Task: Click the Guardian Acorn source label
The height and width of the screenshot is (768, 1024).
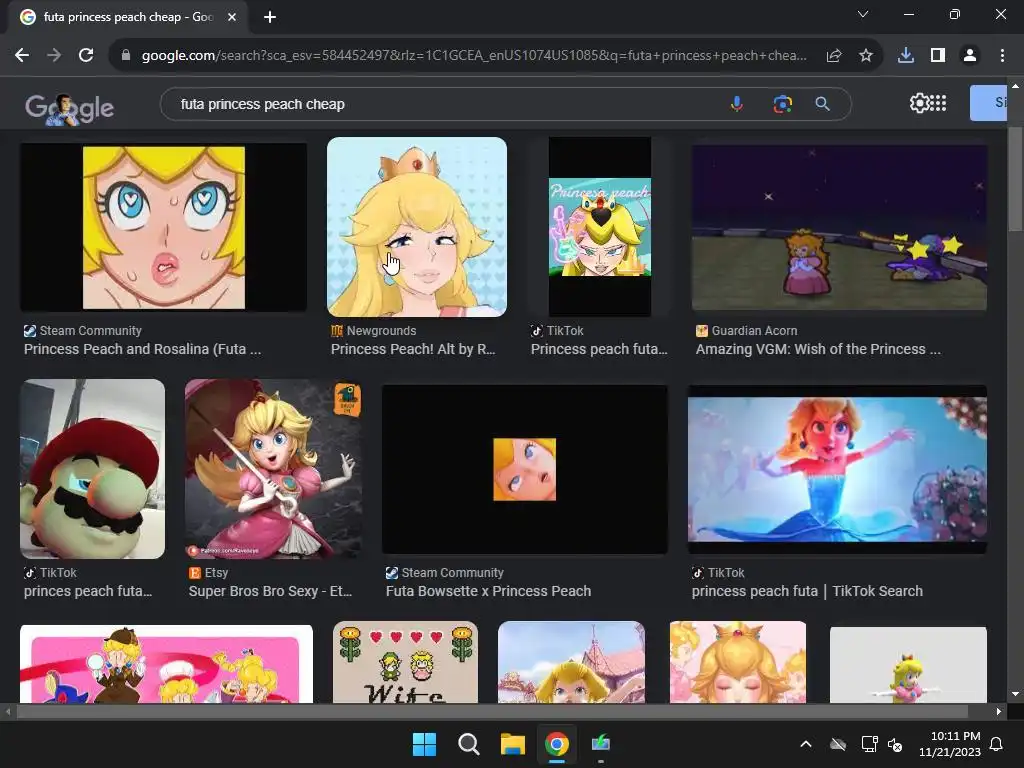Action: 754,330
